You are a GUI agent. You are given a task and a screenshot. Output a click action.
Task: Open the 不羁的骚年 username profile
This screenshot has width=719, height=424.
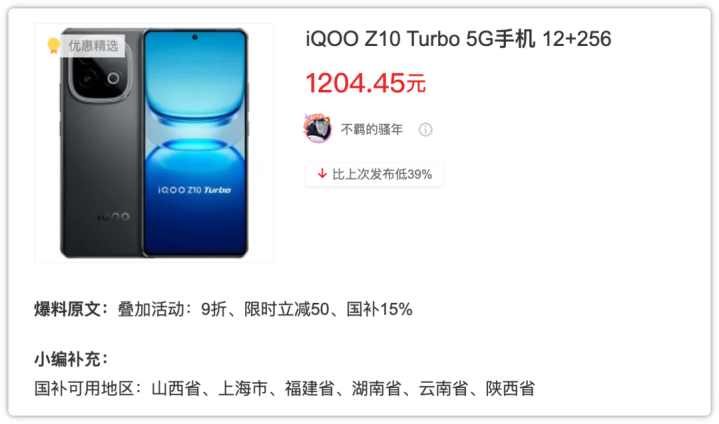click(x=371, y=130)
